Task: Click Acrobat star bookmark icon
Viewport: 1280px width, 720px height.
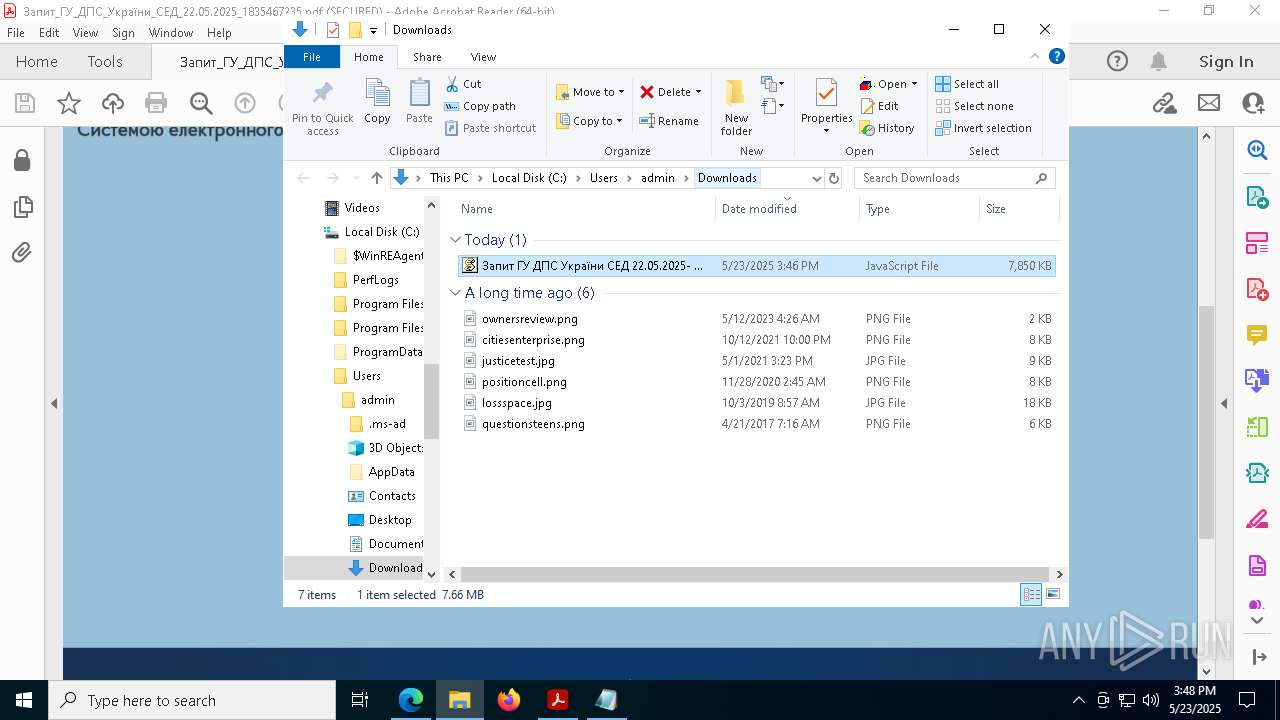Action: (x=69, y=103)
